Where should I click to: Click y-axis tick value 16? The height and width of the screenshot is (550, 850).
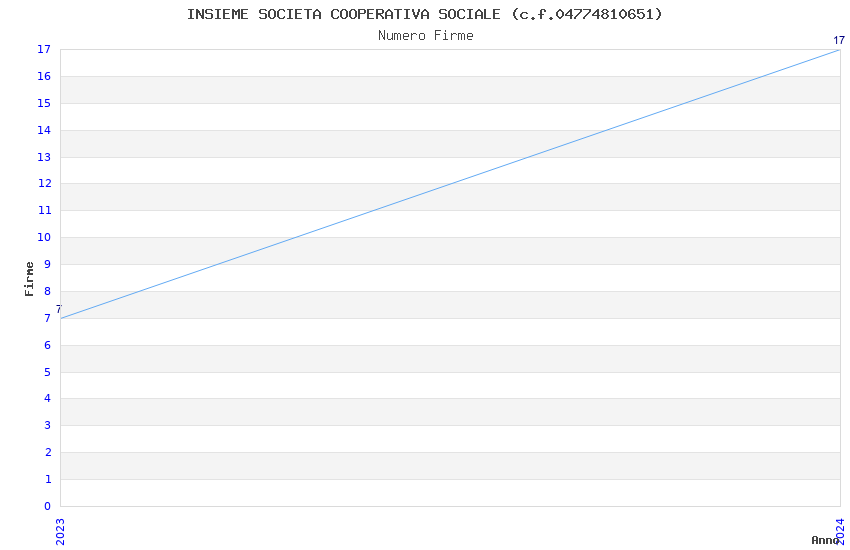point(44,76)
